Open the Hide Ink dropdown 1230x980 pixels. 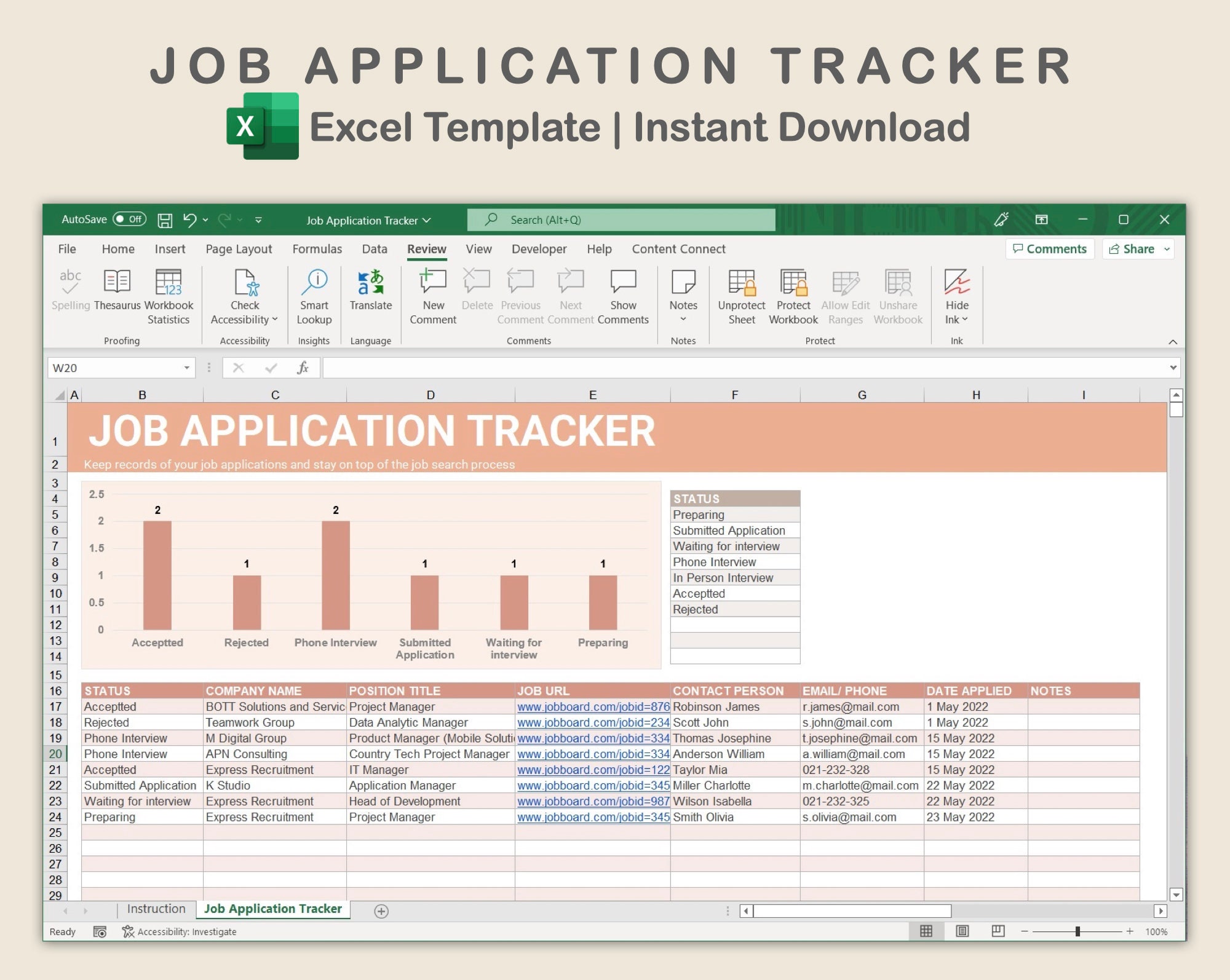tap(964, 319)
